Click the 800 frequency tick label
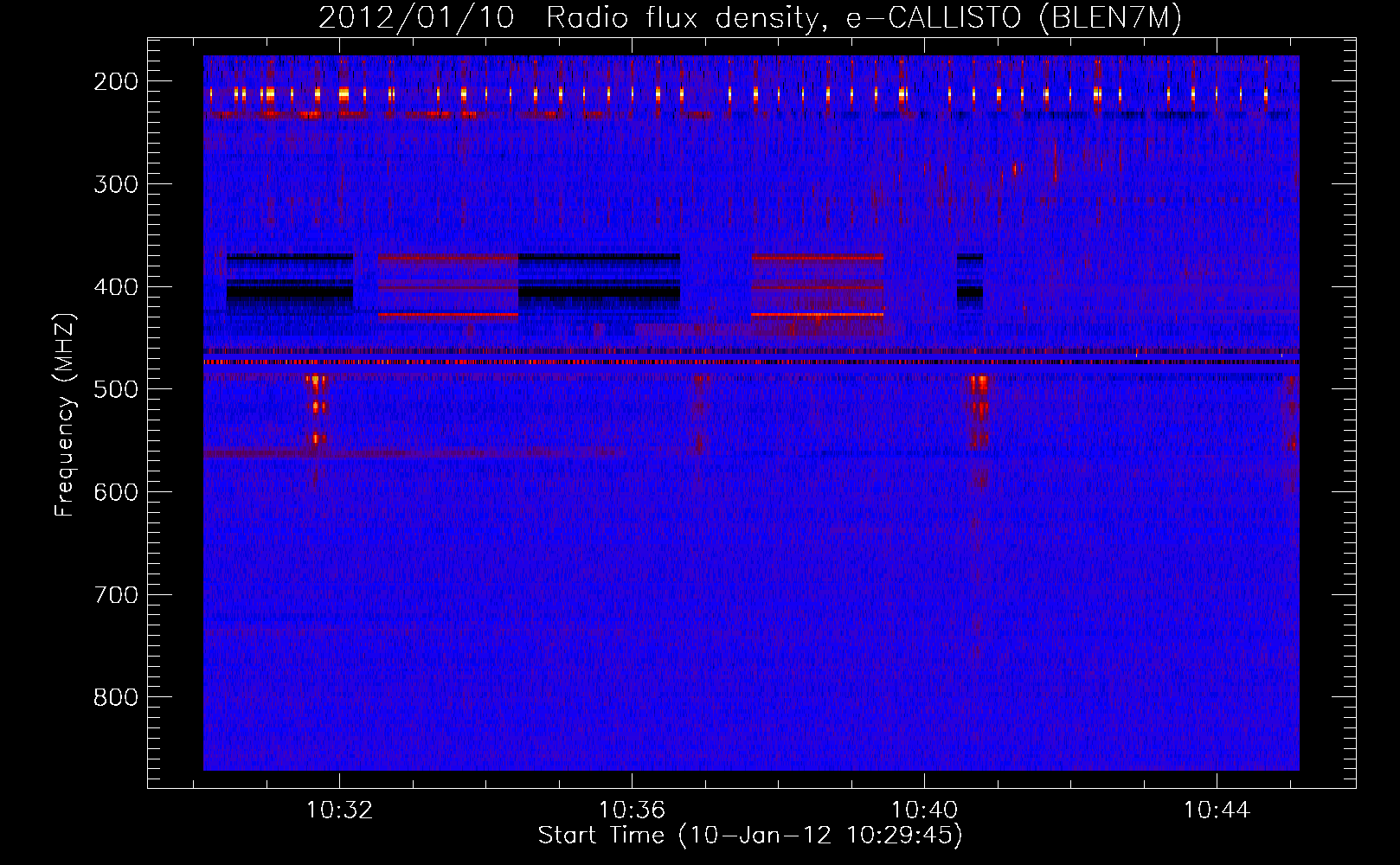This screenshot has height=865, width=1400. [115, 697]
